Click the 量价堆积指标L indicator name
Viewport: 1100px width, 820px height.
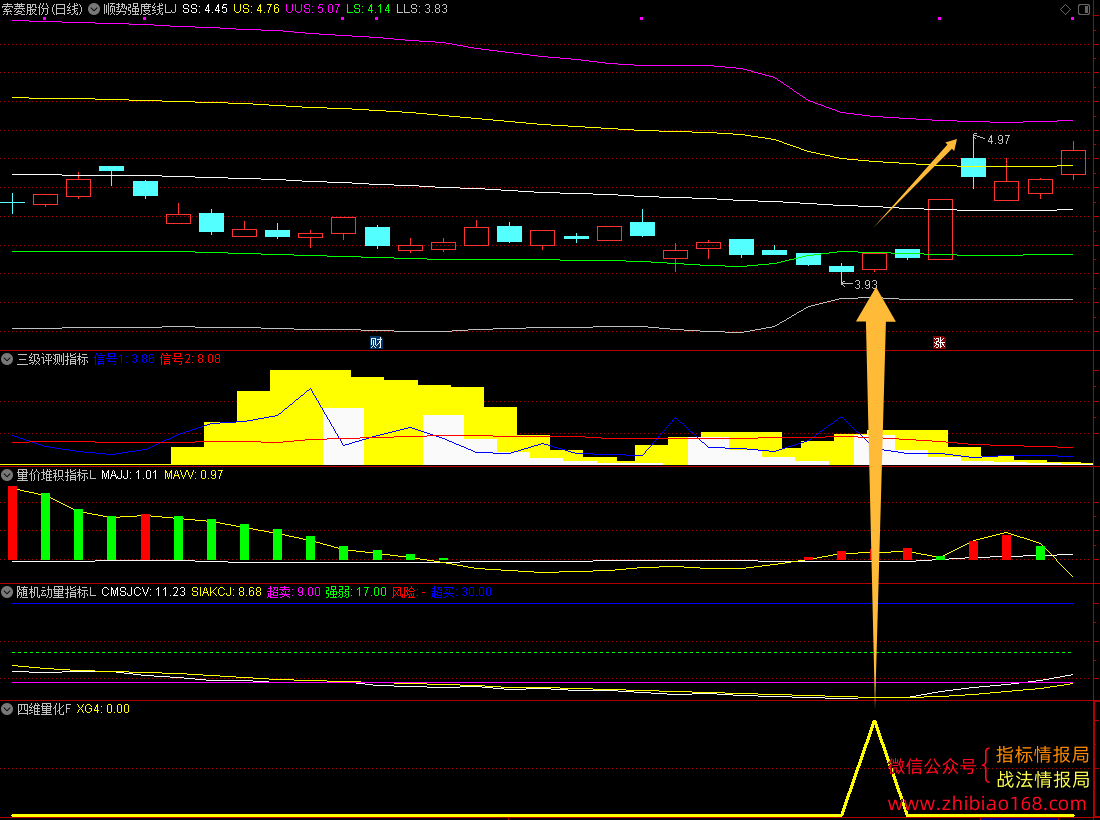[56, 475]
